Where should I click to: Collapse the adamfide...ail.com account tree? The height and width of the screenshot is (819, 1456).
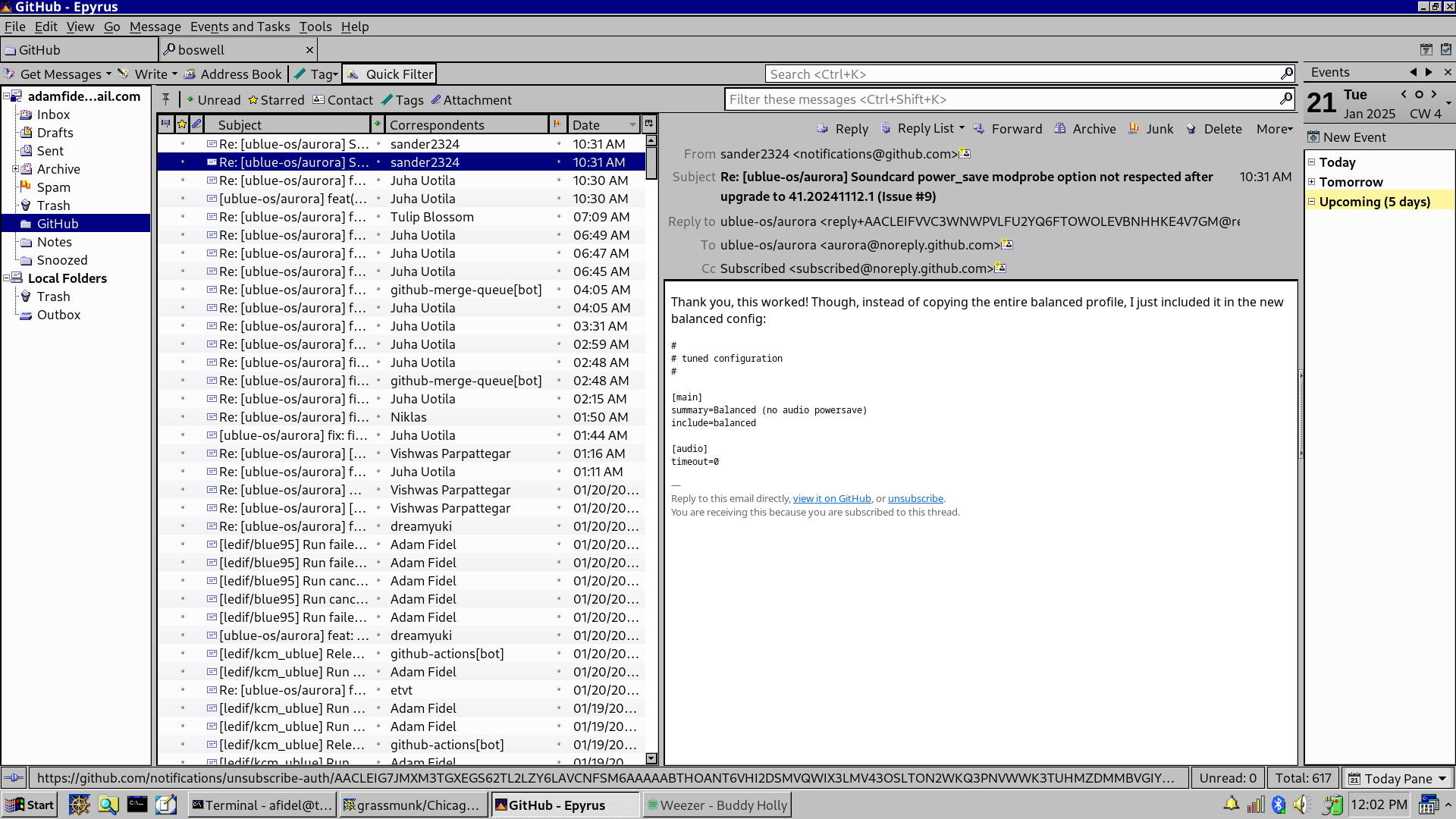6,96
